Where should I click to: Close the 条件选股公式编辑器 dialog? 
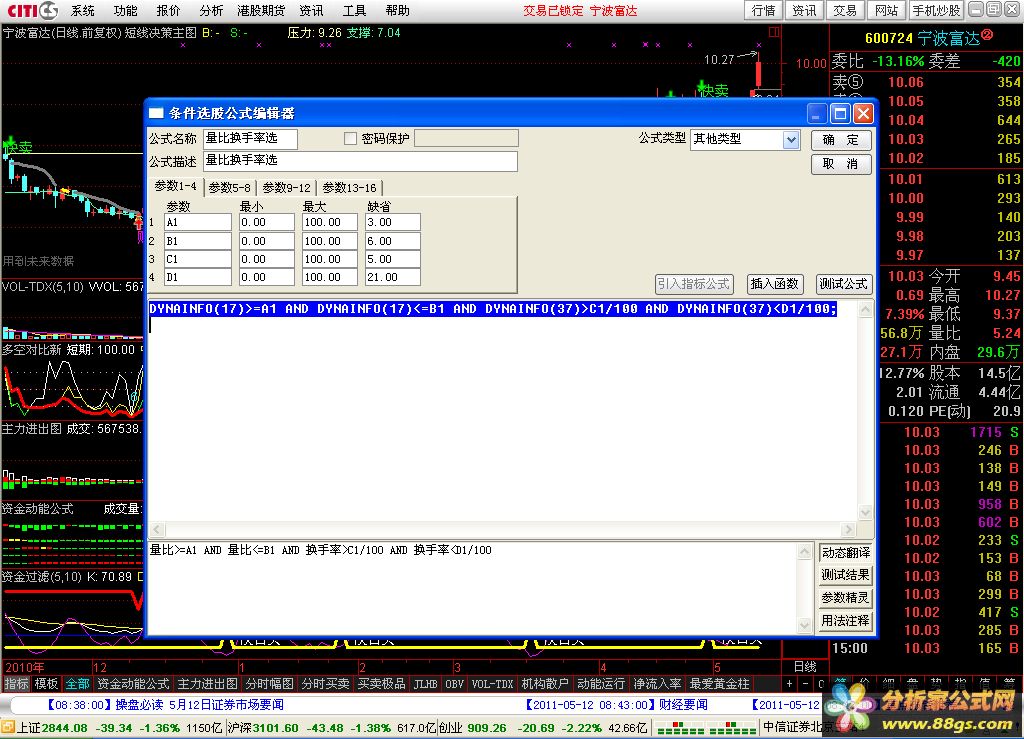[x=863, y=114]
